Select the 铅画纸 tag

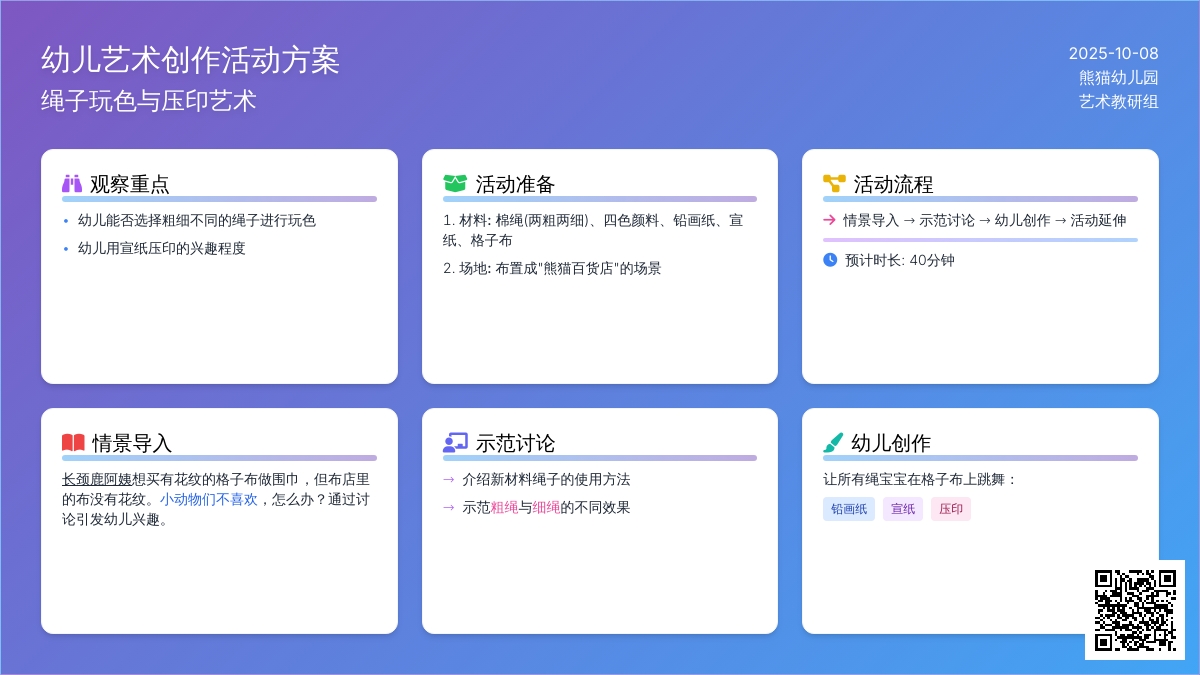click(849, 509)
